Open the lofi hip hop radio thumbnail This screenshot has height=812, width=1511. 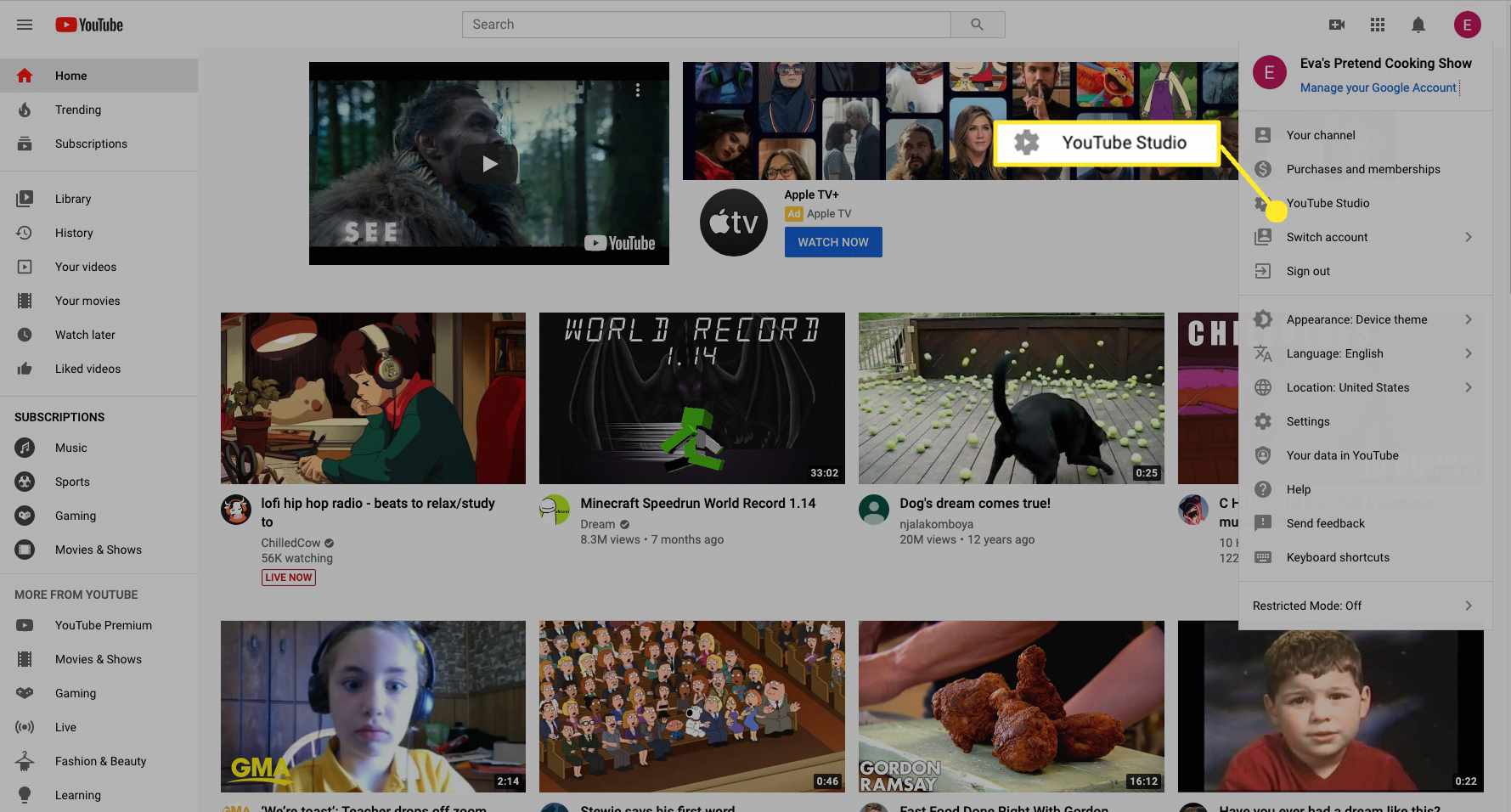(x=373, y=398)
